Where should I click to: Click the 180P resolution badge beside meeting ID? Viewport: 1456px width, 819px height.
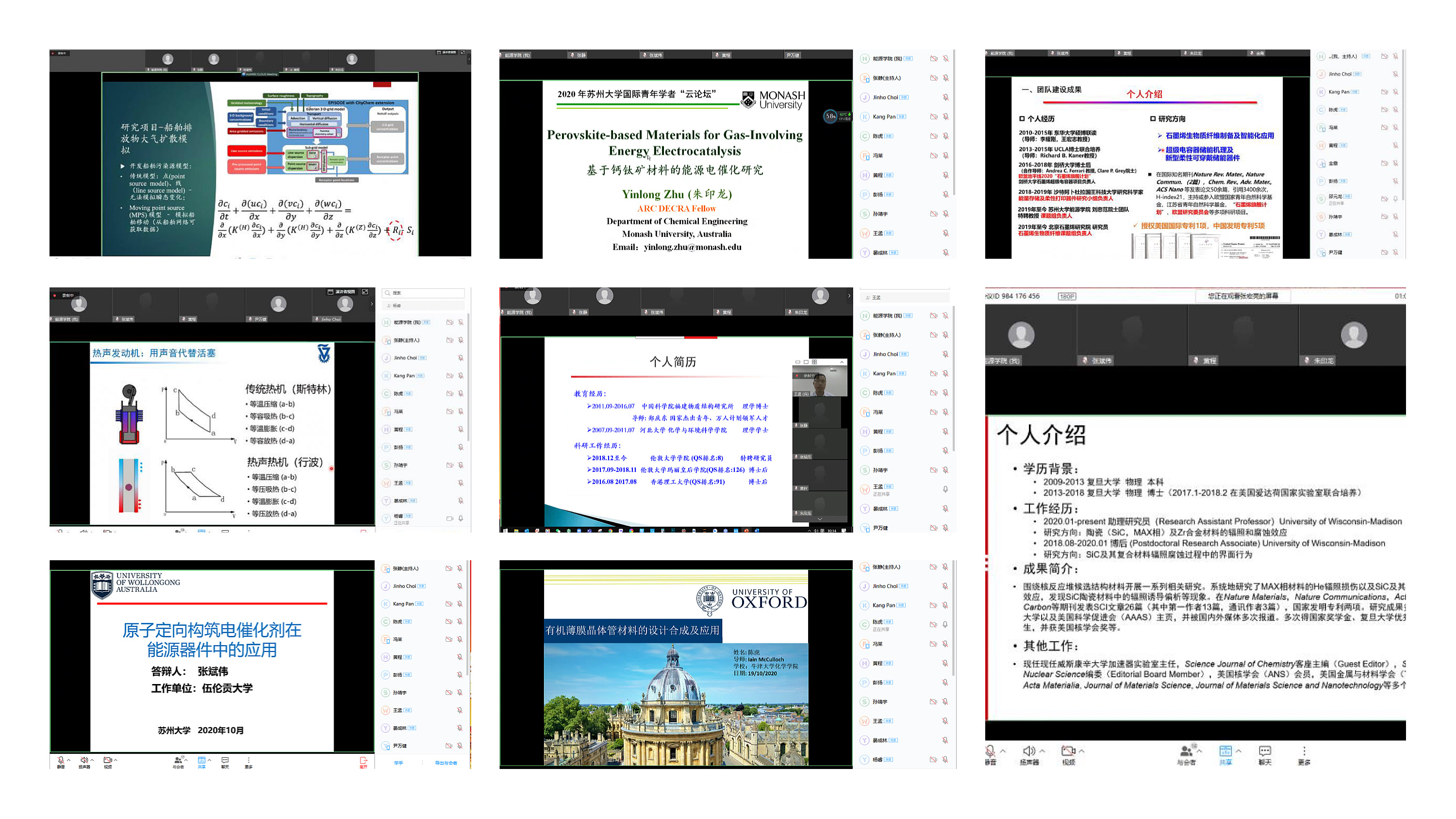click(1067, 296)
